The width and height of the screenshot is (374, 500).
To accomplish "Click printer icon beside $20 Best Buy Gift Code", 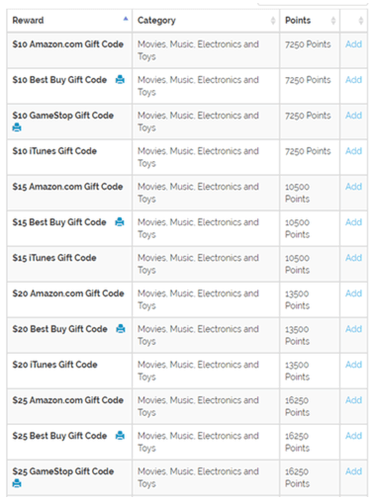I will (121, 329).
